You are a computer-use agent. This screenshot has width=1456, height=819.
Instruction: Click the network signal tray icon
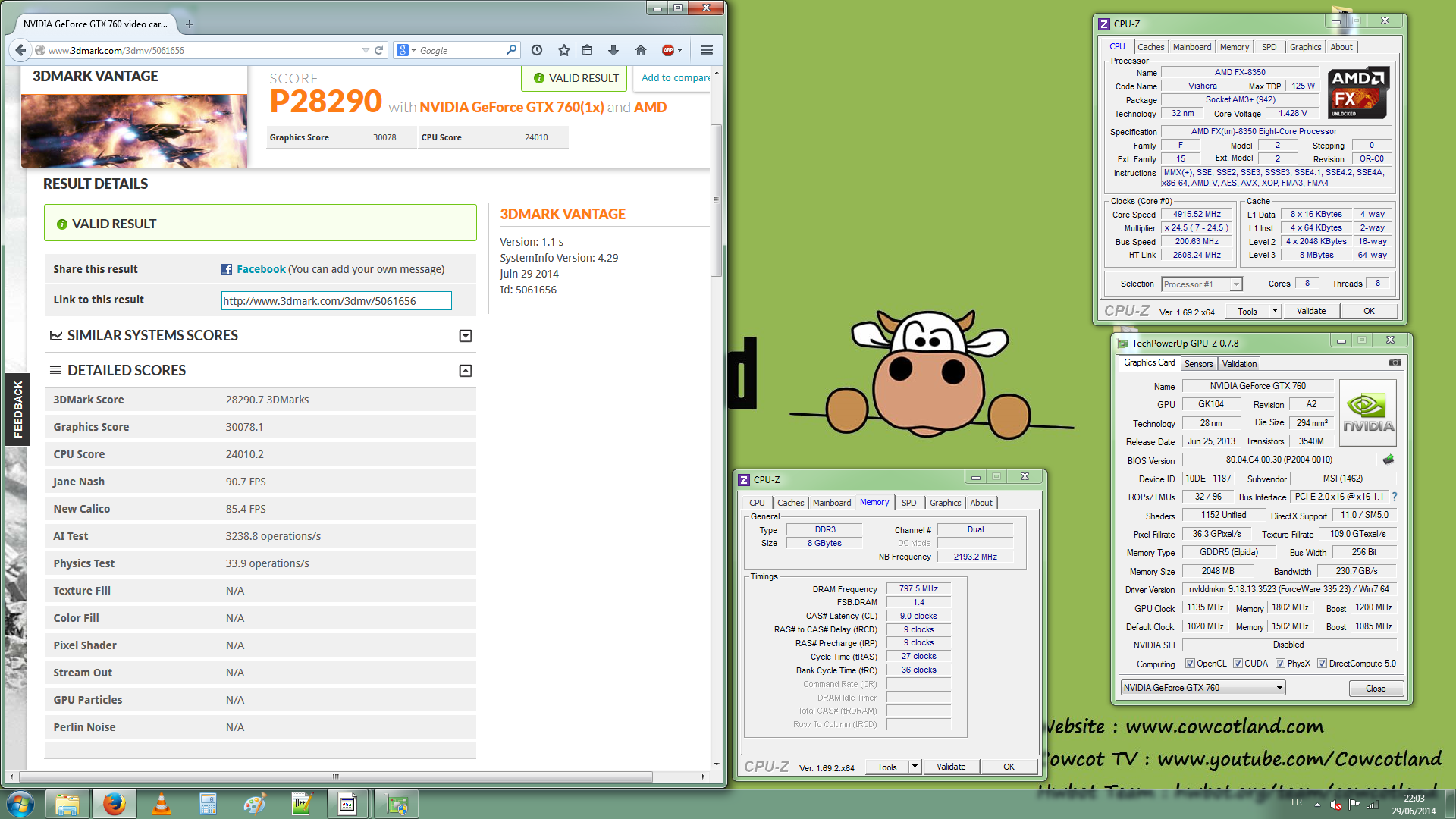click(x=1373, y=804)
